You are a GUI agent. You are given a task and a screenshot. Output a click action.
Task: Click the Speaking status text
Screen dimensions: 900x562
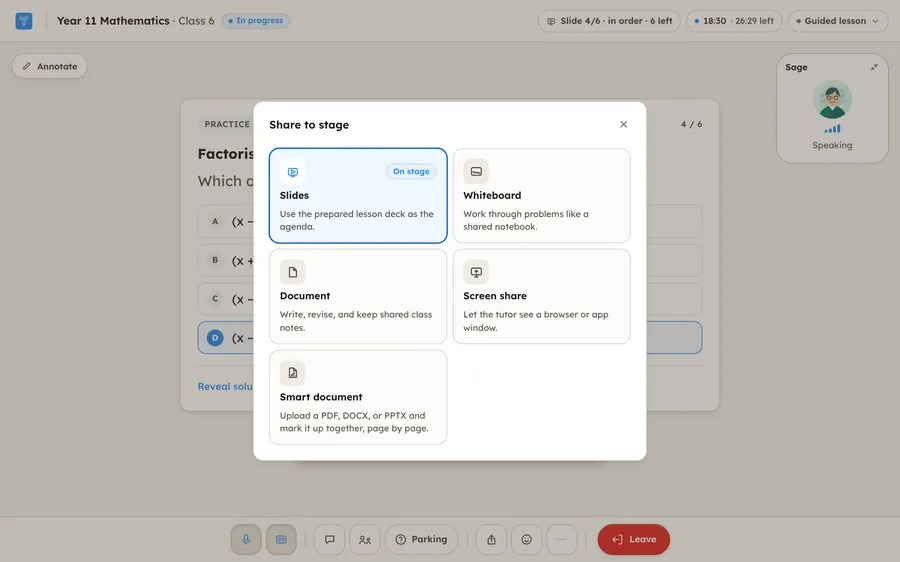click(x=832, y=145)
